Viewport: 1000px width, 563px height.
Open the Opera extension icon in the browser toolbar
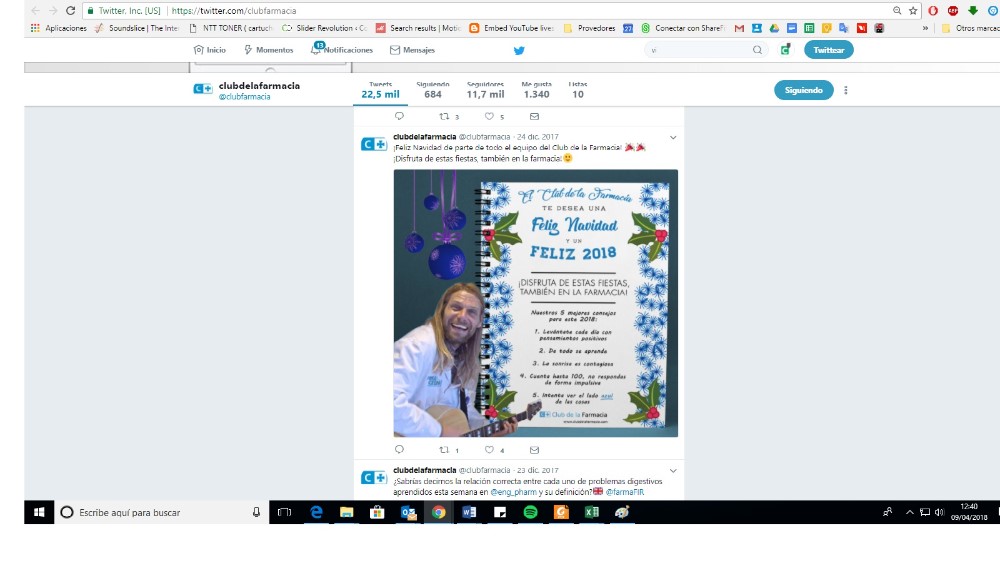[933, 11]
